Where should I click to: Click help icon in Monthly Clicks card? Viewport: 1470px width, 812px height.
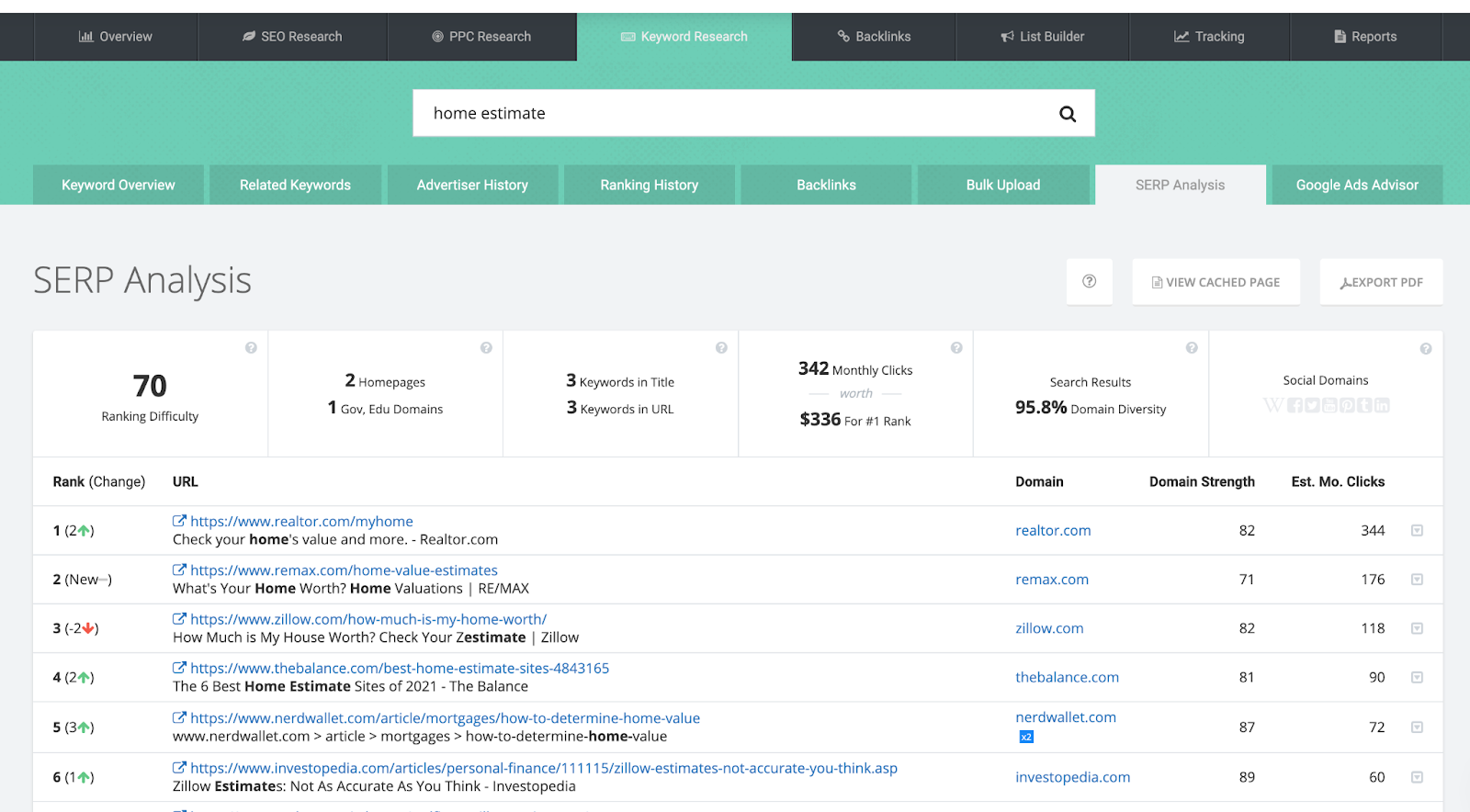click(x=956, y=348)
